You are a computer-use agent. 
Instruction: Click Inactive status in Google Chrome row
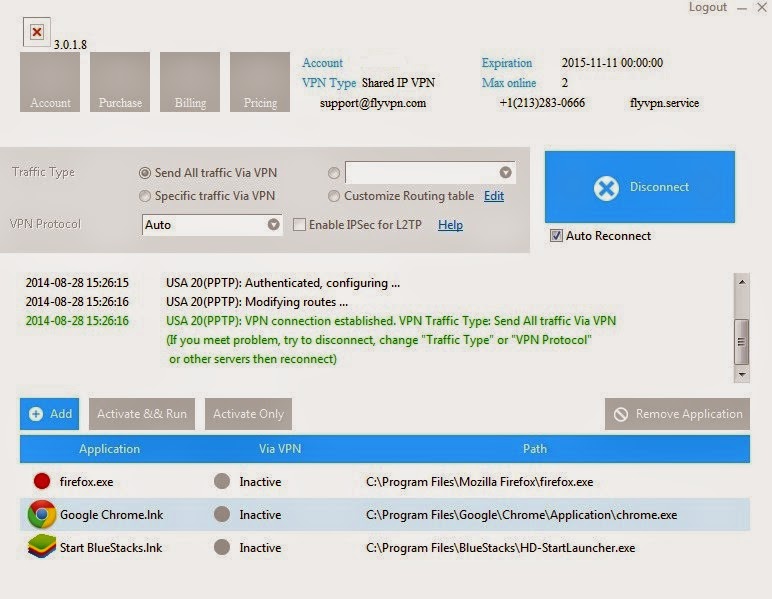point(260,515)
